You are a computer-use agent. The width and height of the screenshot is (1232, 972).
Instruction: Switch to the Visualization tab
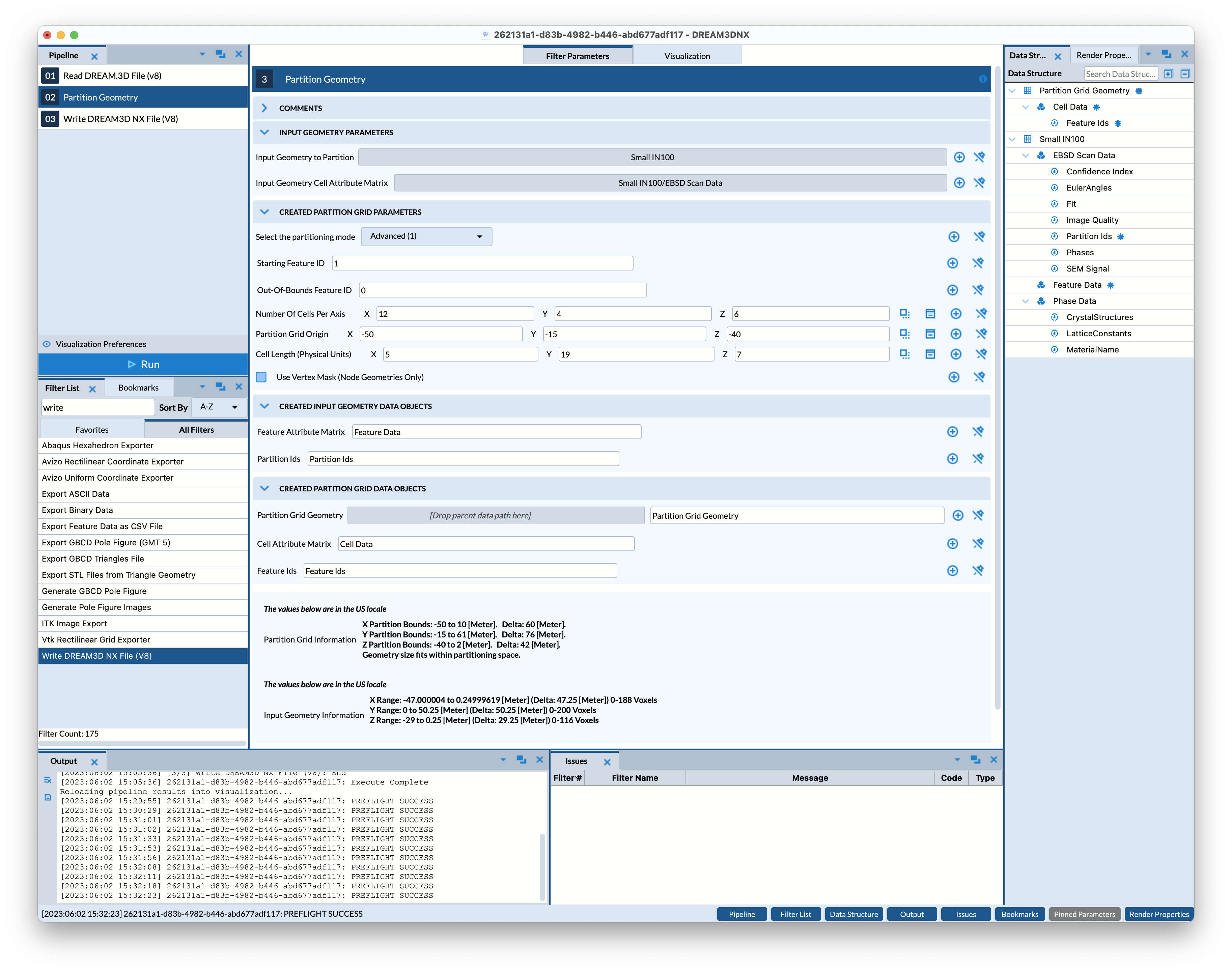point(687,56)
